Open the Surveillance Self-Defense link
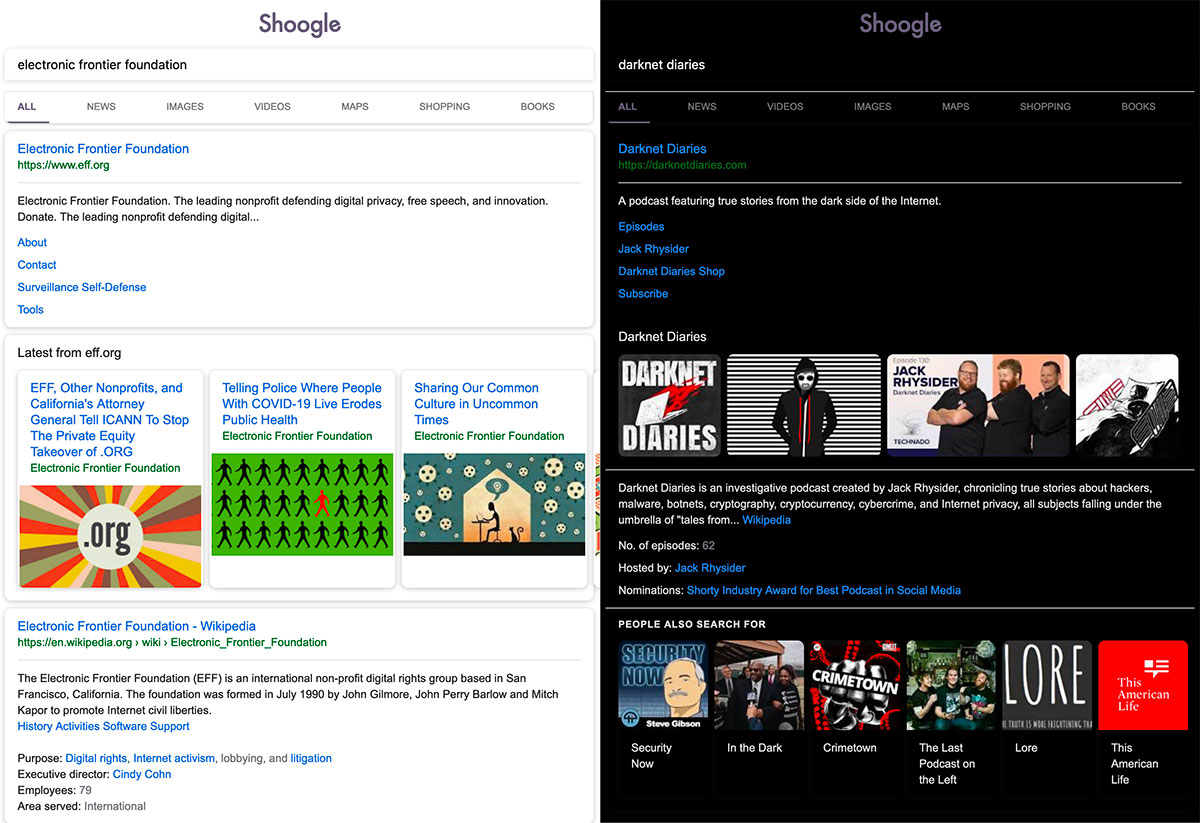The image size is (1200, 823). point(82,287)
